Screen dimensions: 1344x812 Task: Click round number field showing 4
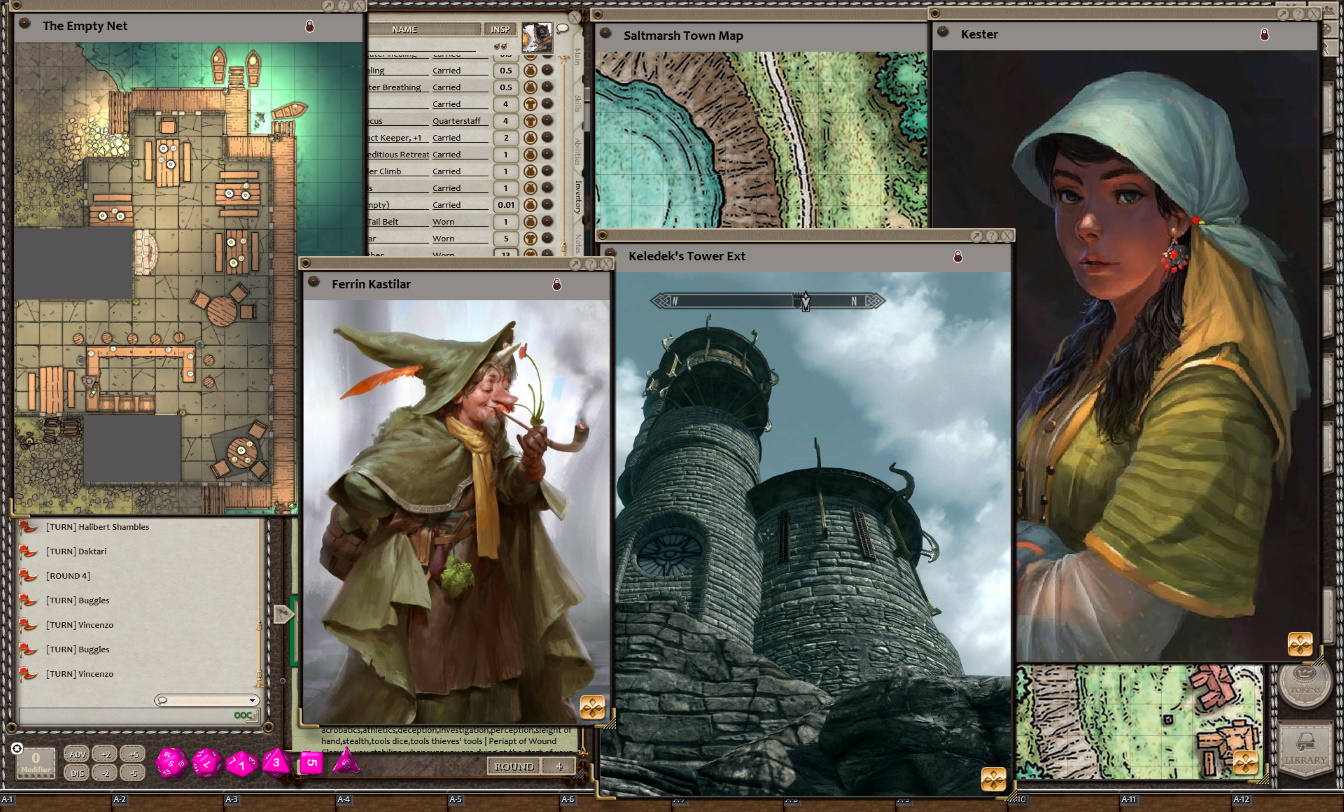pos(559,766)
